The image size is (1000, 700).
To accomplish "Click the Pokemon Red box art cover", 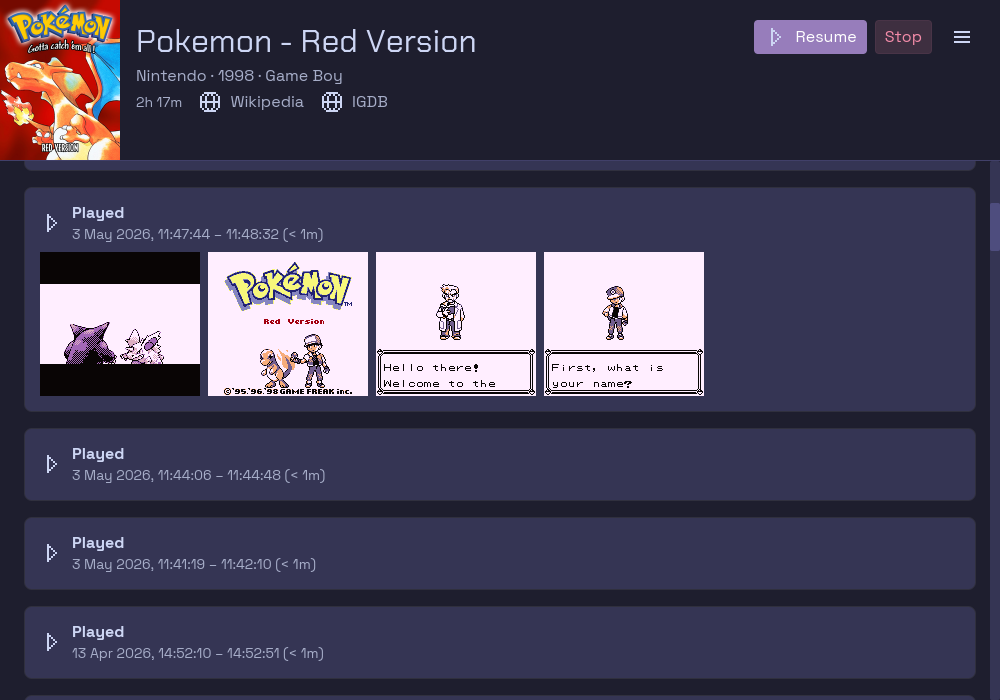I will pyautogui.click(x=60, y=80).
